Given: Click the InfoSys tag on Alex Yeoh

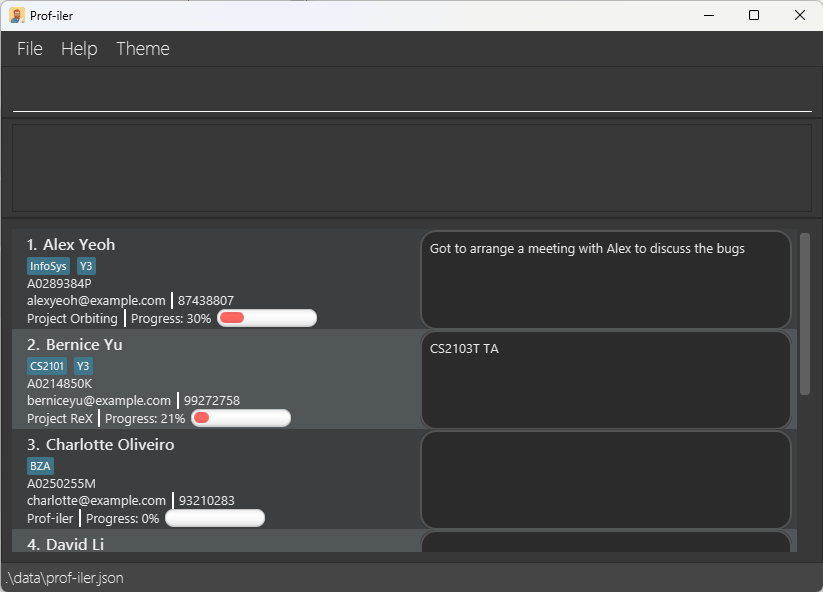Looking at the screenshot, I should (48, 266).
